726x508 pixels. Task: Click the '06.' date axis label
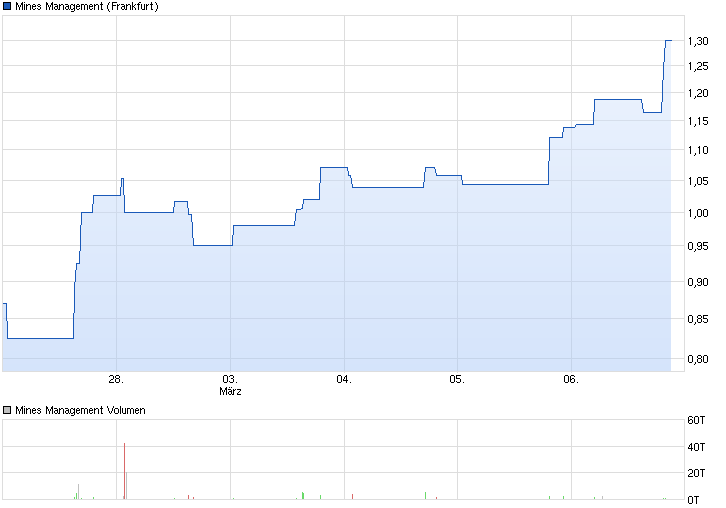pyautogui.click(x=571, y=379)
